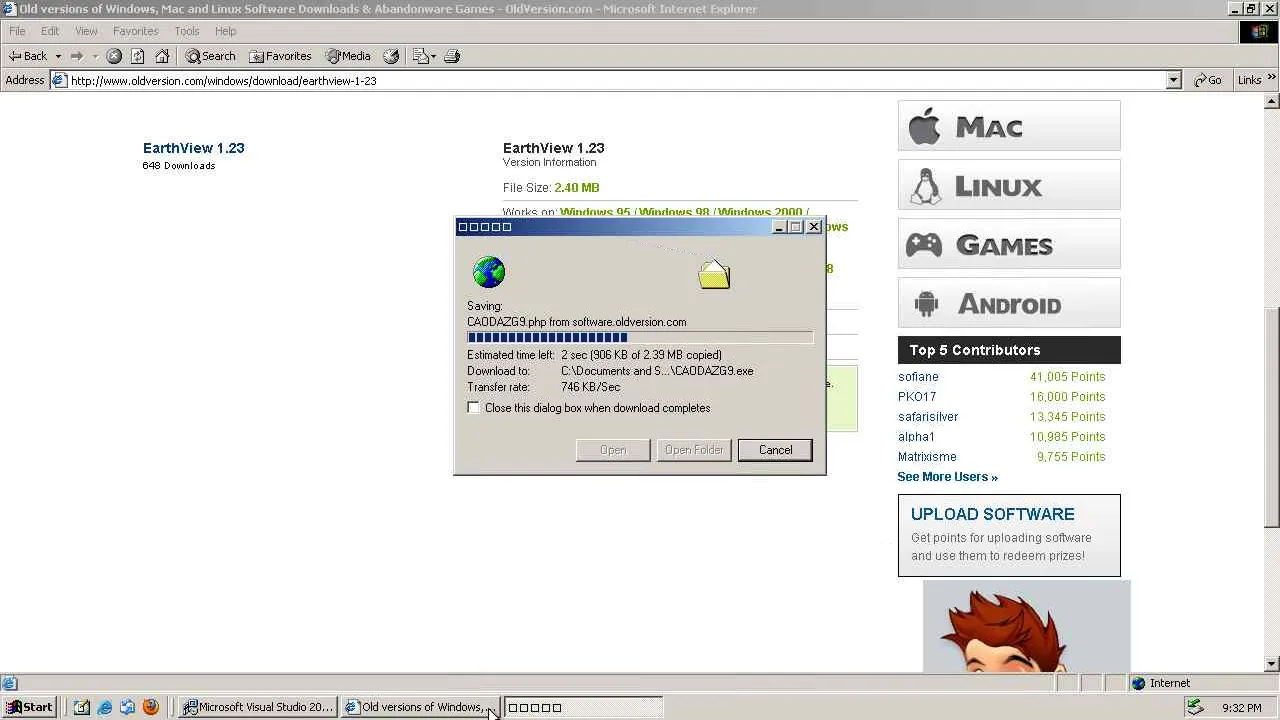Open the Tools menu
This screenshot has width=1280, height=720.
187,31
